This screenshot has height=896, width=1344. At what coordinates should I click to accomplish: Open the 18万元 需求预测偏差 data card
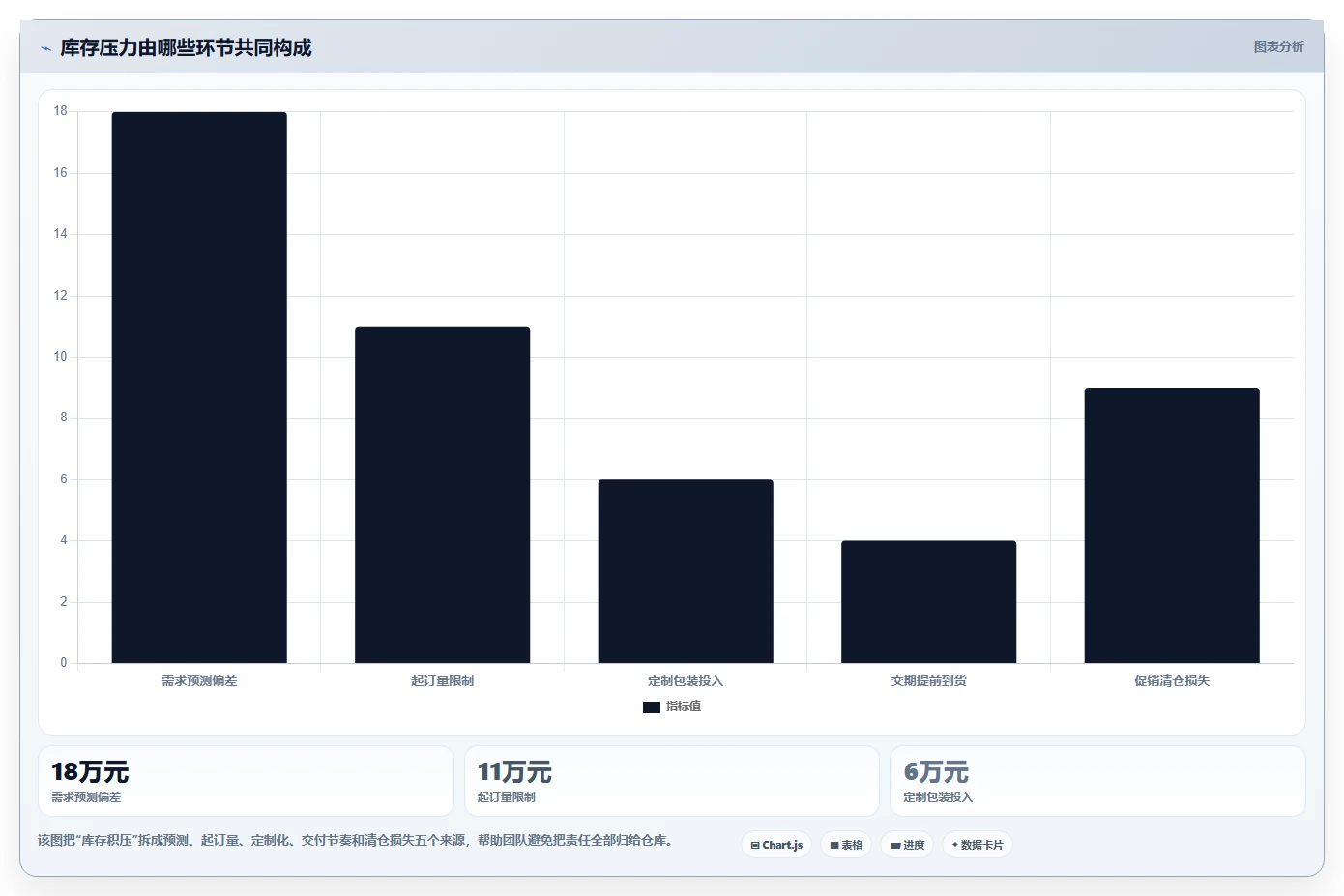(x=246, y=781)
